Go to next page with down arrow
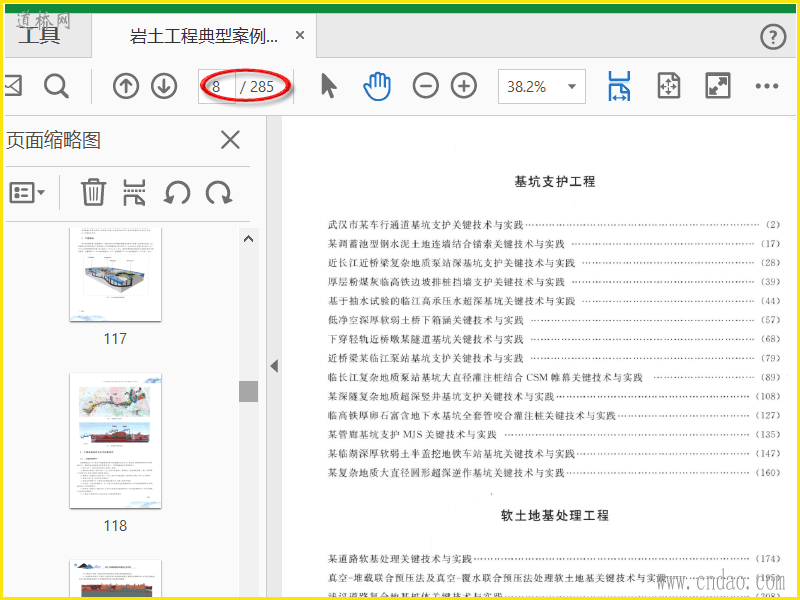The width and height of the screenshot is (800, 600). tap(164, 86)
